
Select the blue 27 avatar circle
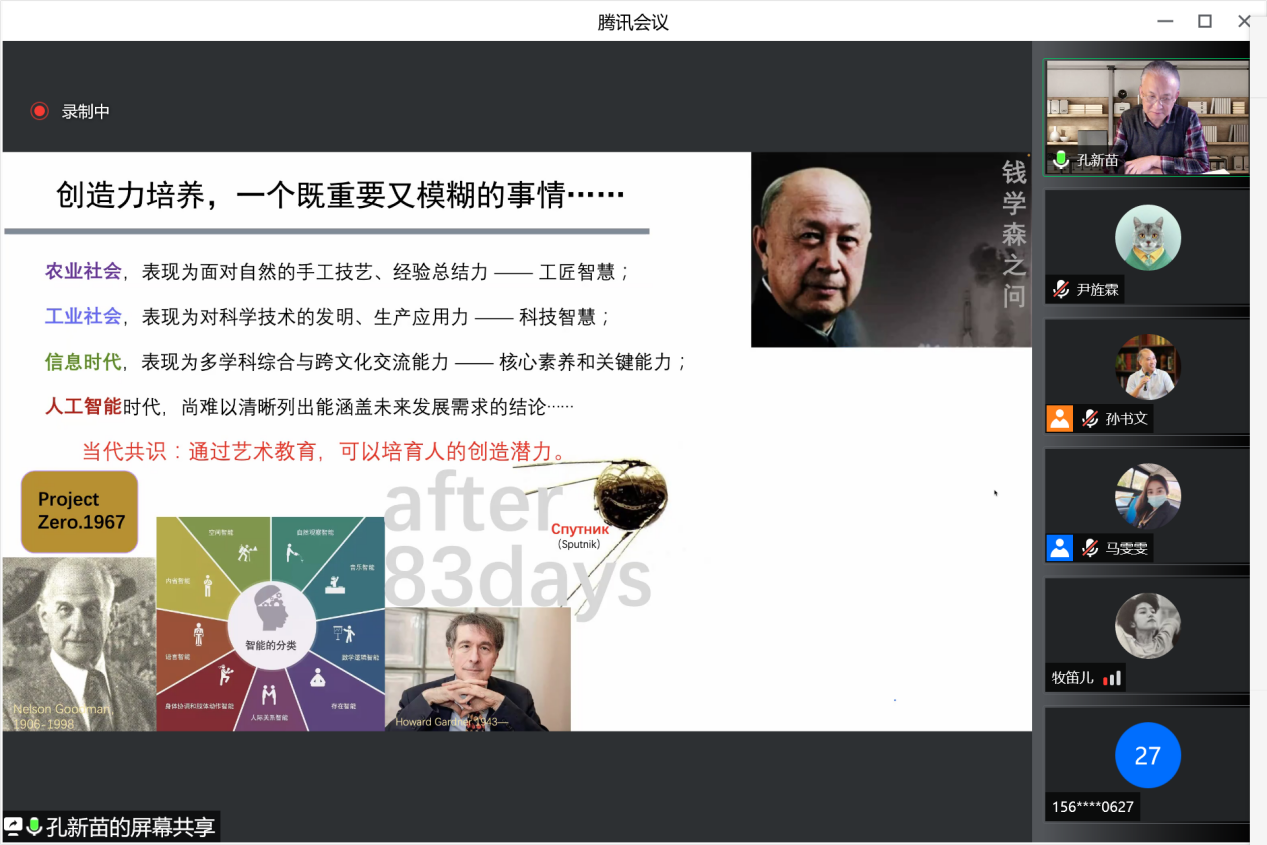pos(1148,755)
